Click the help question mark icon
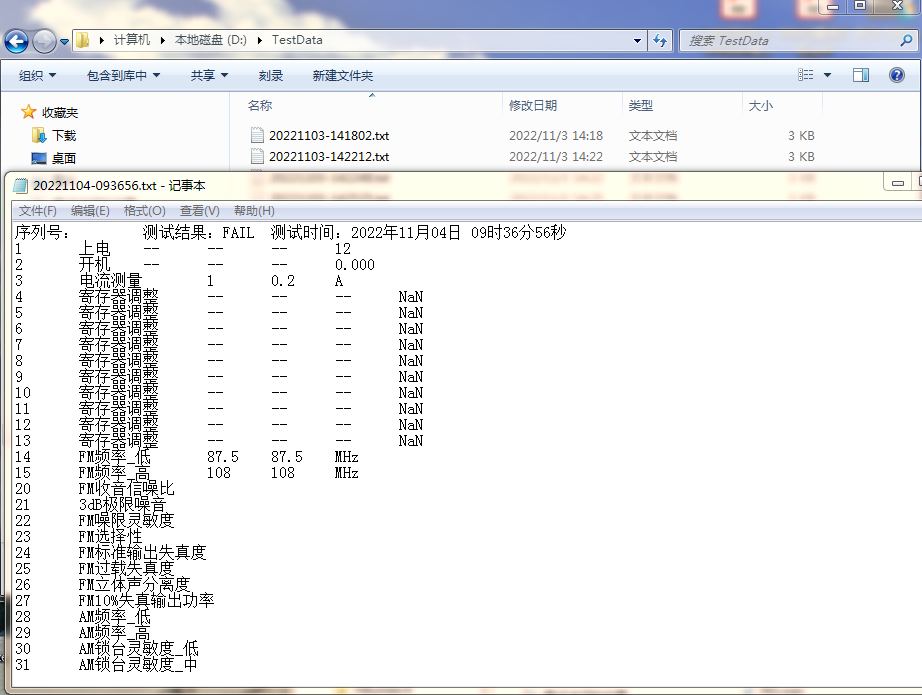Image resolution: width=922 pixels, height=695 pixels. pyautogui.click(x=897, y=75)
